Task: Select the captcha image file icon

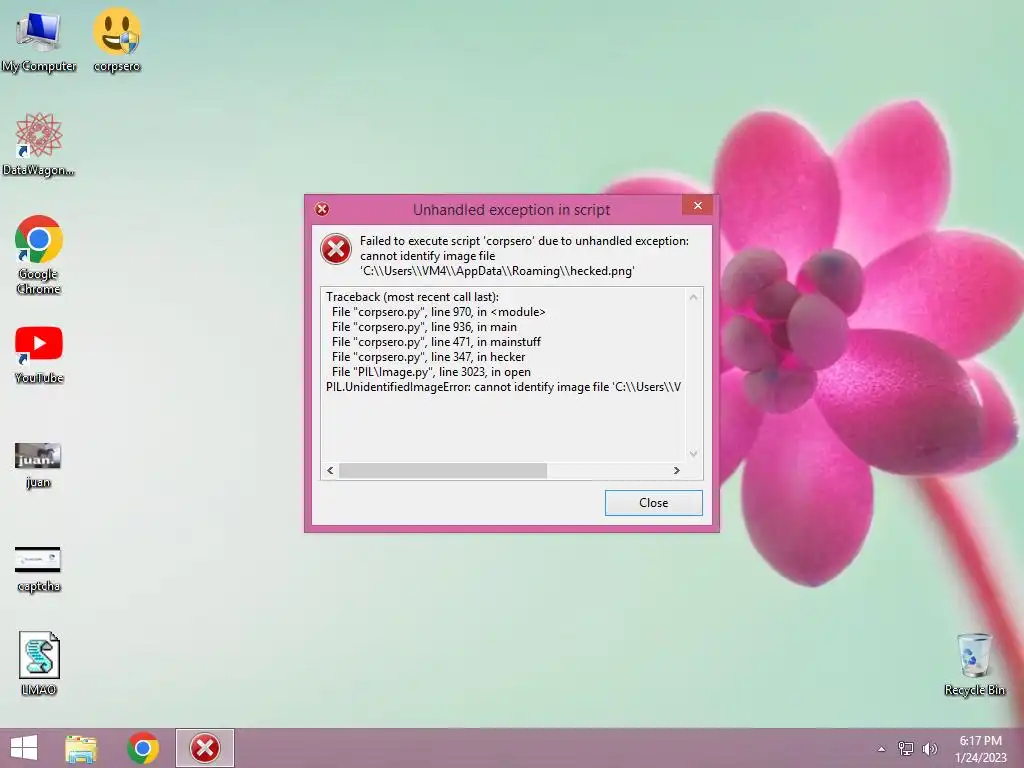Action: [39, 569]
